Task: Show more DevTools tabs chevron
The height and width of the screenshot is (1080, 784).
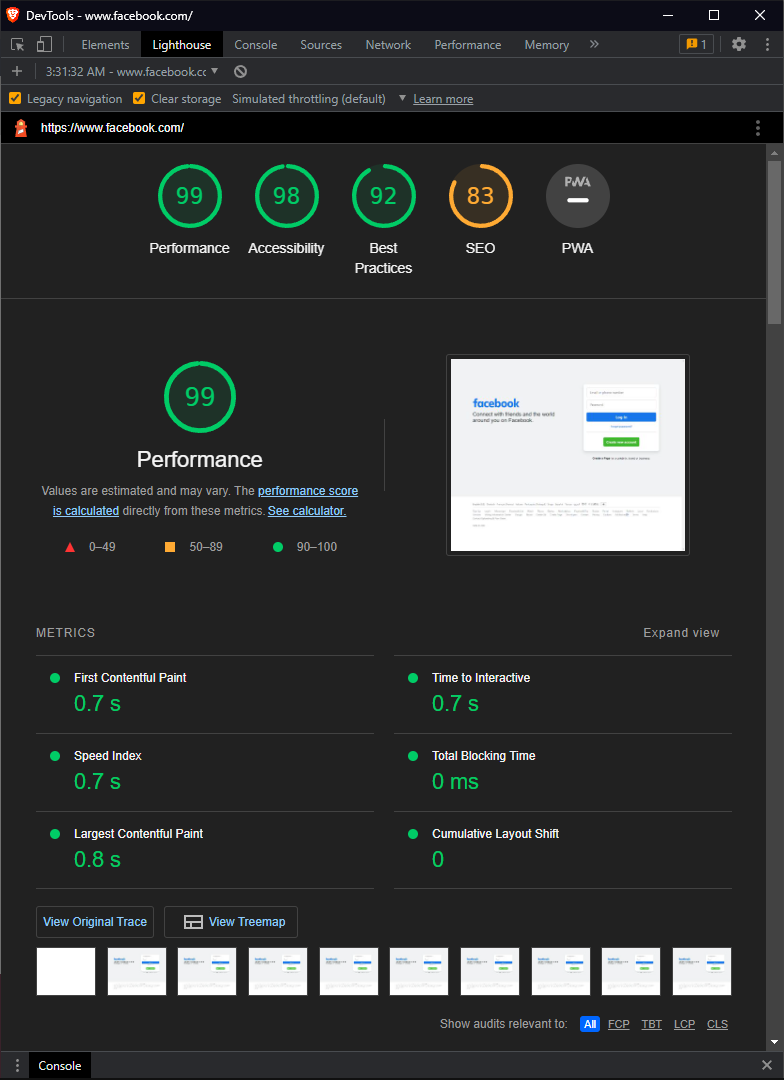Action: (594, 44)
